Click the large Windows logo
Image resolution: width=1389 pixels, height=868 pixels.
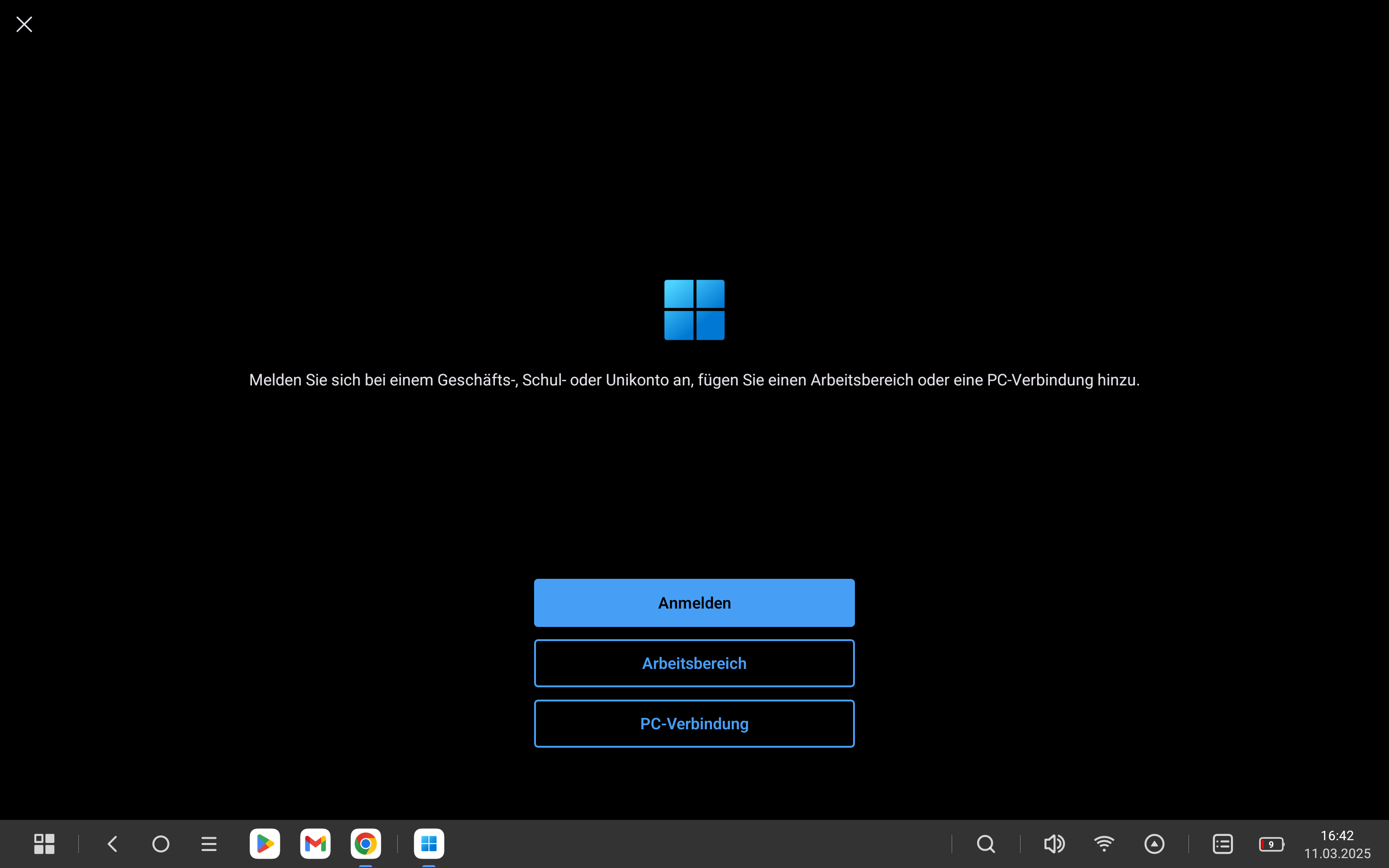pyautogui.click(x=694, y=310)
